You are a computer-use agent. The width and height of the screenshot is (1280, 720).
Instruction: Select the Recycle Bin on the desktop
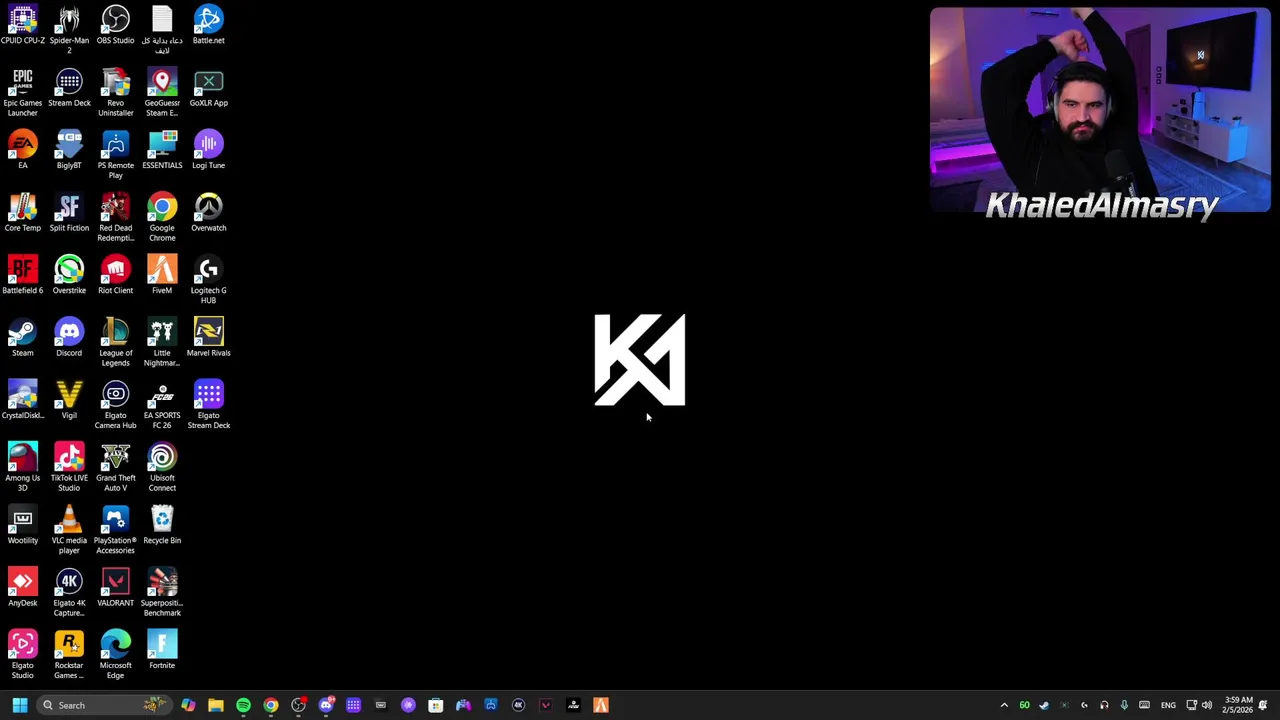[x=162, y=526]
